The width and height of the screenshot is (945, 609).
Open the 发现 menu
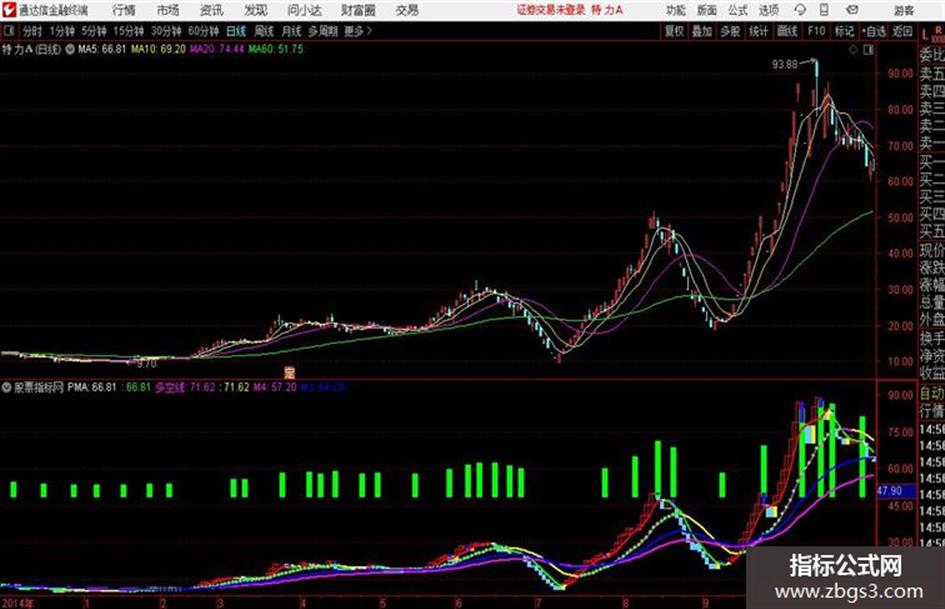pos(256,10)
